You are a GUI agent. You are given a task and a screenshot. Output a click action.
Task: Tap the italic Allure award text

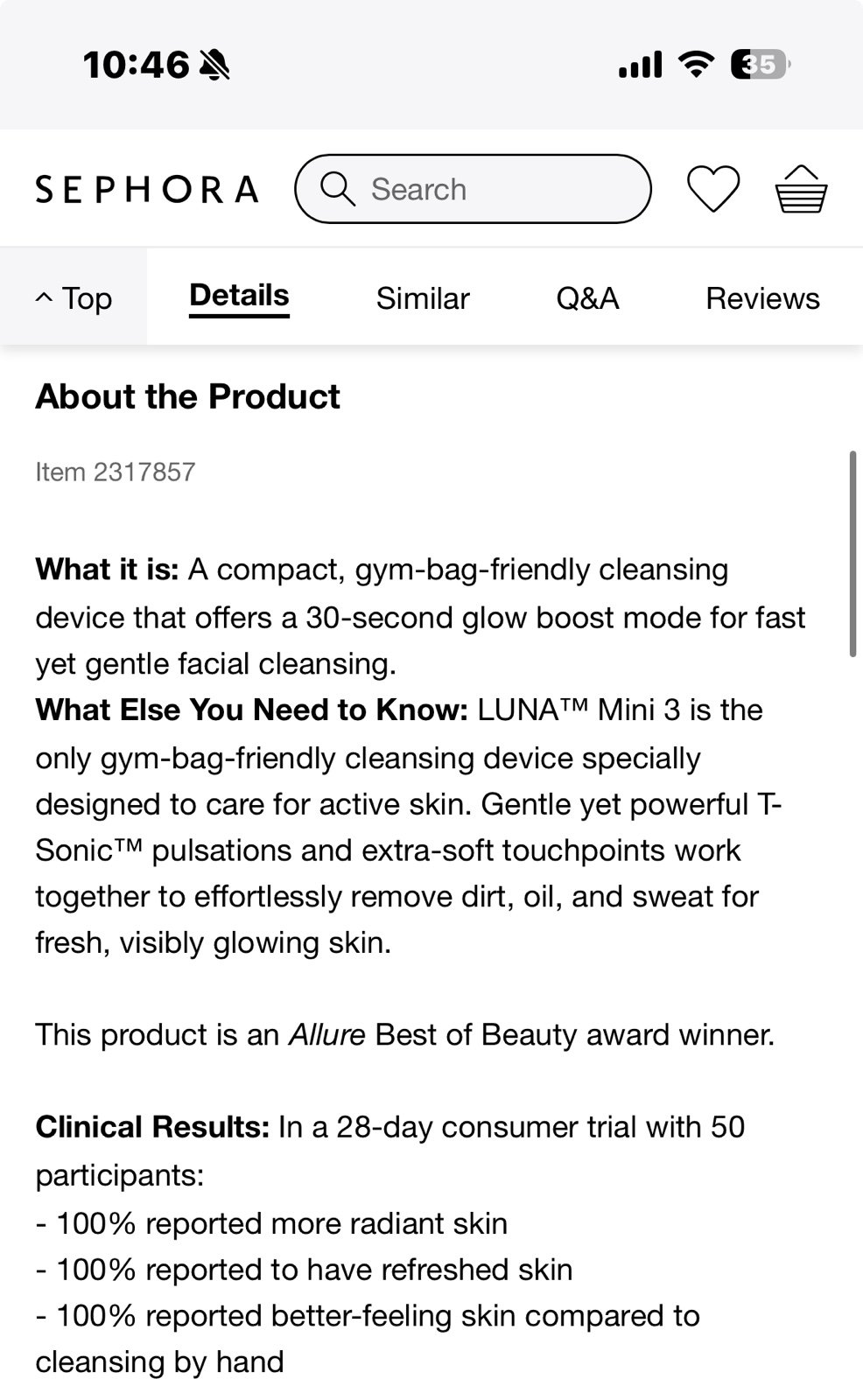(x=326, y=1034)
